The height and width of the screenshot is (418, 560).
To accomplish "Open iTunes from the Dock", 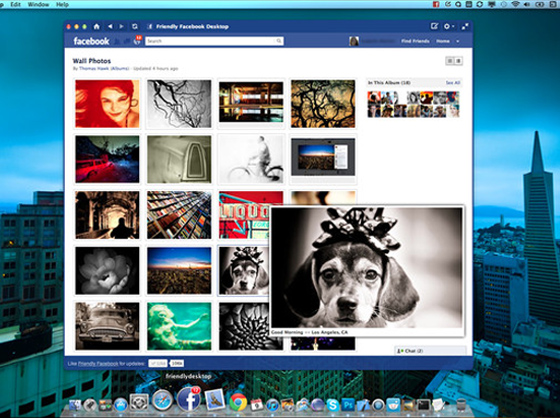I will [272, 405].
